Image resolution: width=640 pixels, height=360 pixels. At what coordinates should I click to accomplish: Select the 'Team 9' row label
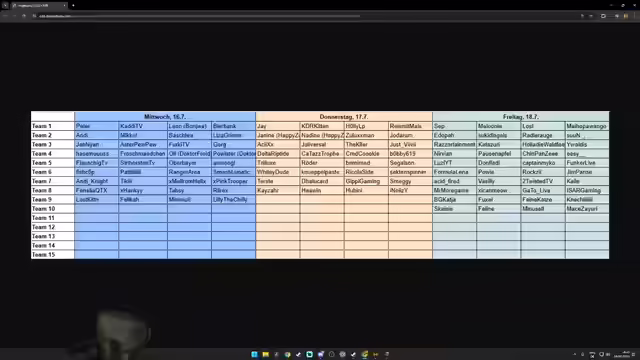click(53, 200)
